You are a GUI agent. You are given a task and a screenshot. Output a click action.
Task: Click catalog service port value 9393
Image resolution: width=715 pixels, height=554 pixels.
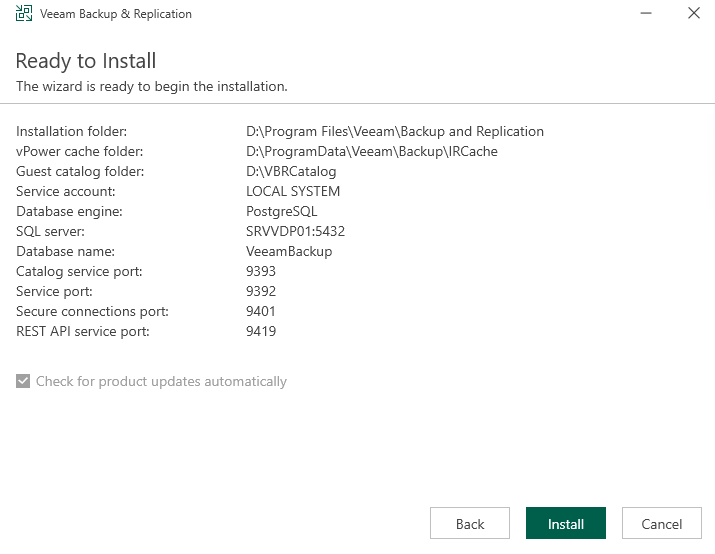(x=261, y=272)
